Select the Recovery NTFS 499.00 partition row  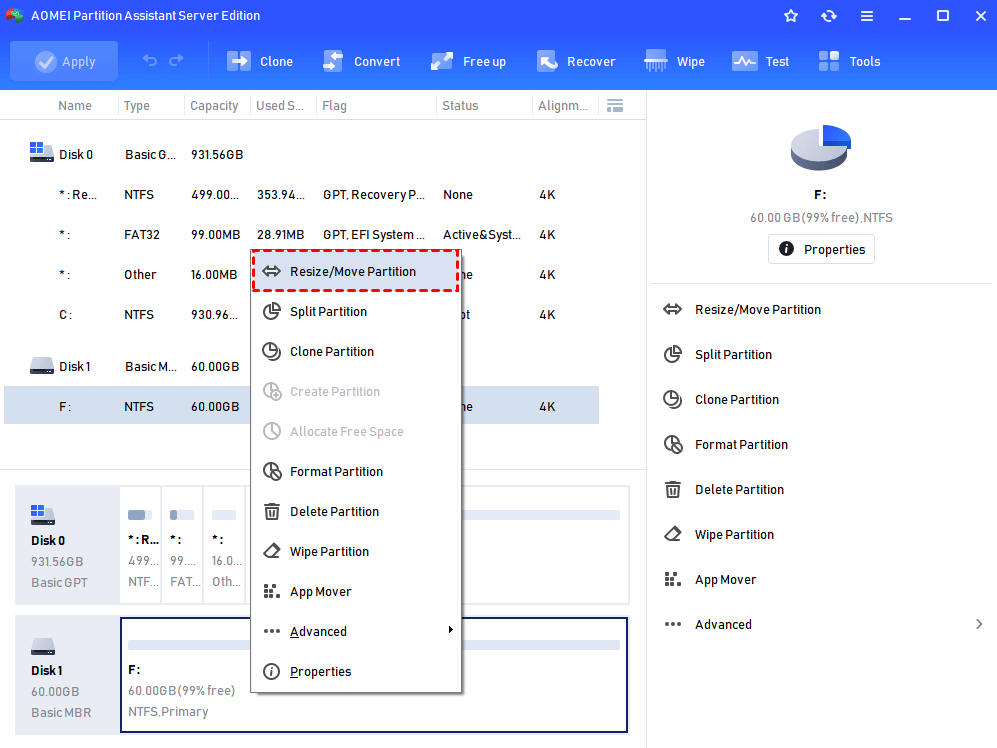pyautogui.click(x=301, y=195)
